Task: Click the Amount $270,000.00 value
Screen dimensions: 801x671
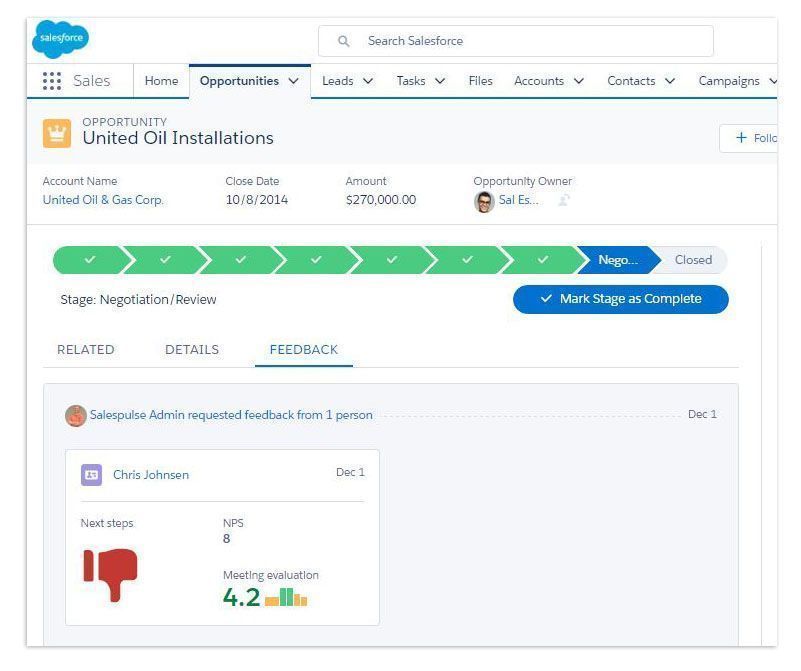Action: (381, 200)
